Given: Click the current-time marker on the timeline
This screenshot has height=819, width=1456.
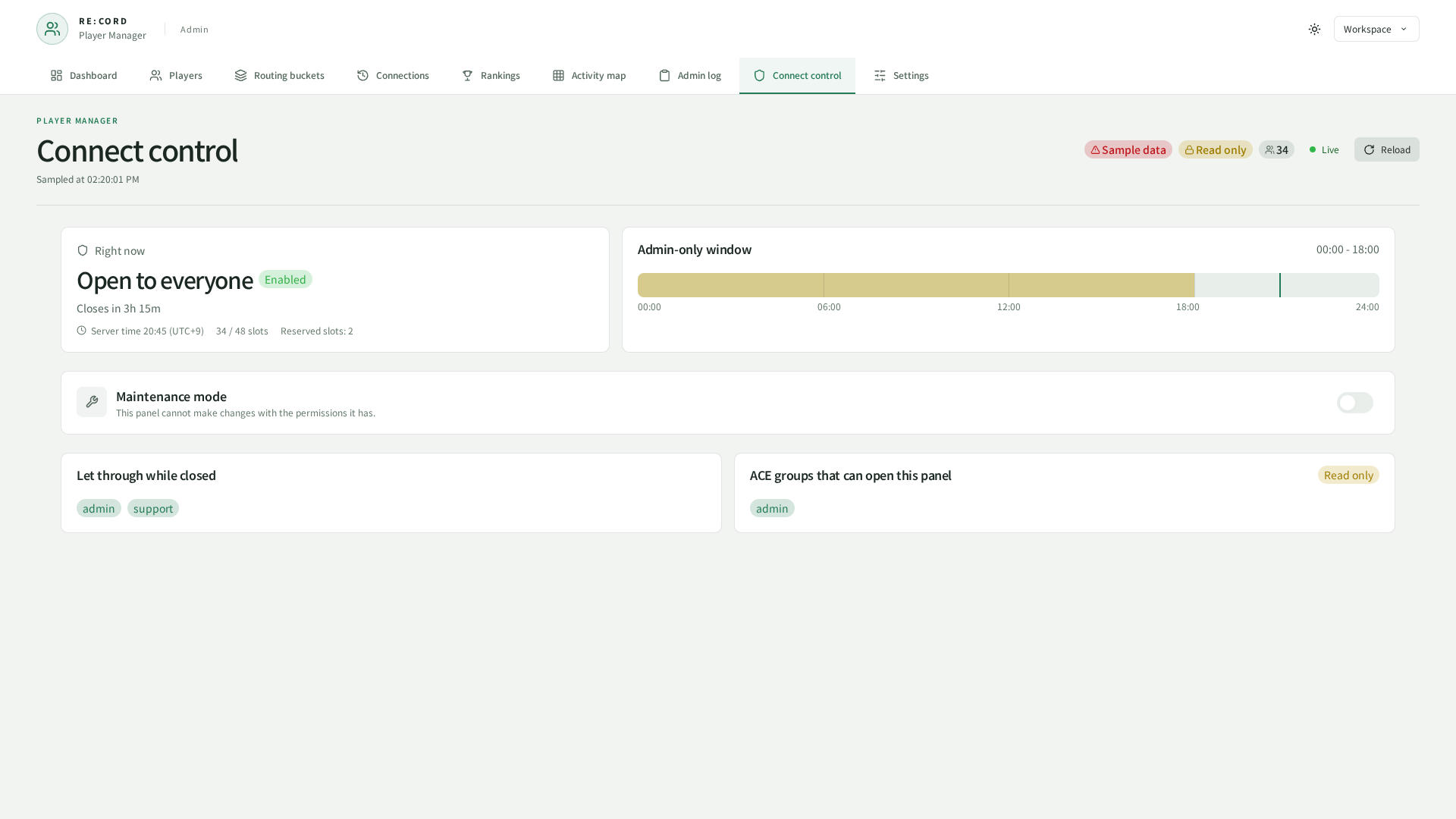Looking at the screenshot, I should pos(1280,285).
